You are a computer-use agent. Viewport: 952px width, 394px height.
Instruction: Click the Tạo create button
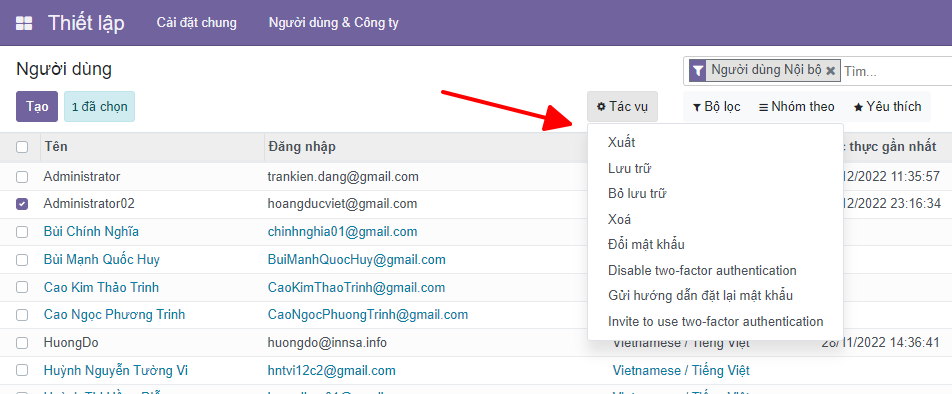(36, 107)
